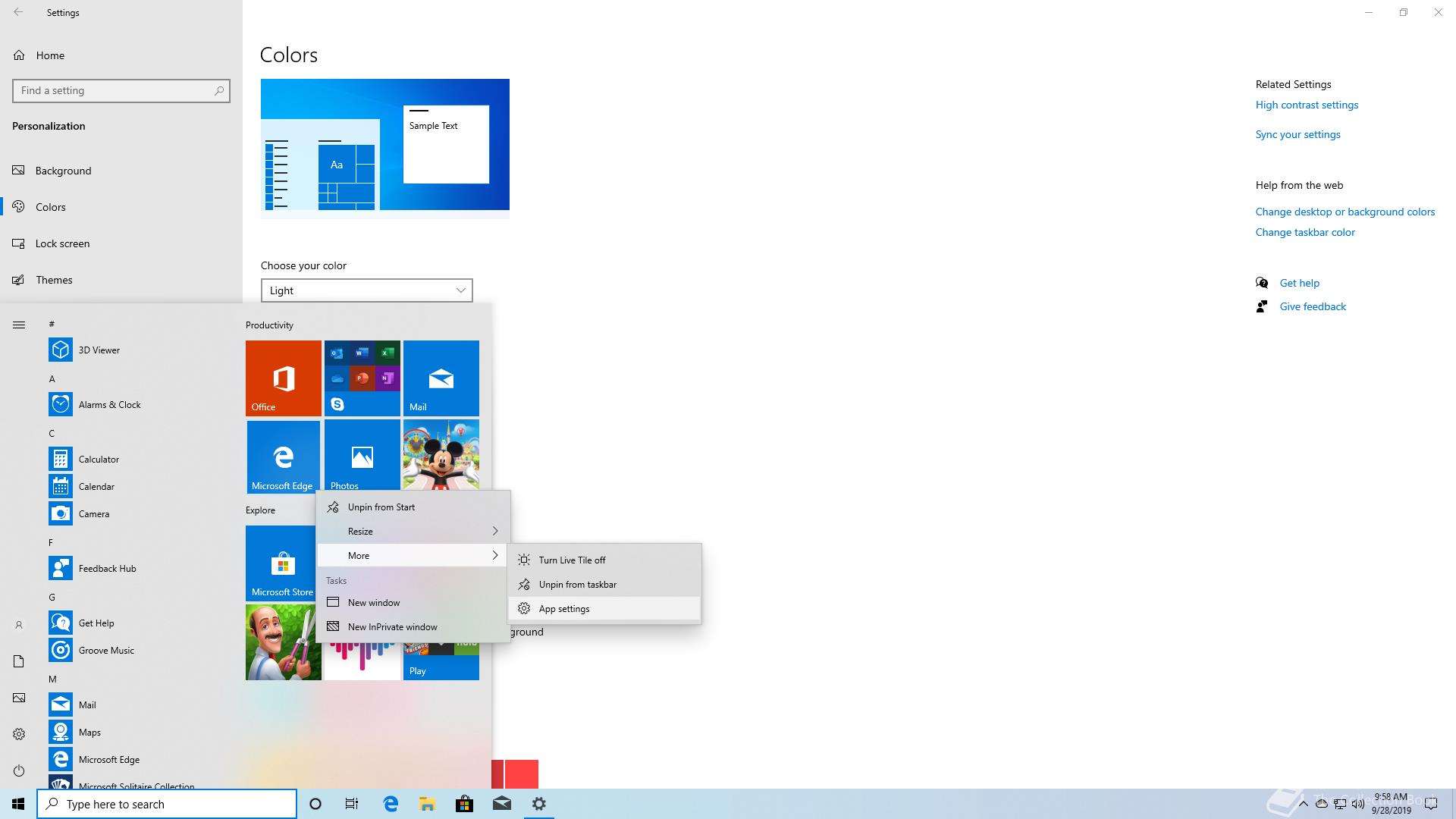Image resolution: width=1456 pixels, height=819 pixels.
Task: Jump to letter A app group header
Action: (52, 378)
